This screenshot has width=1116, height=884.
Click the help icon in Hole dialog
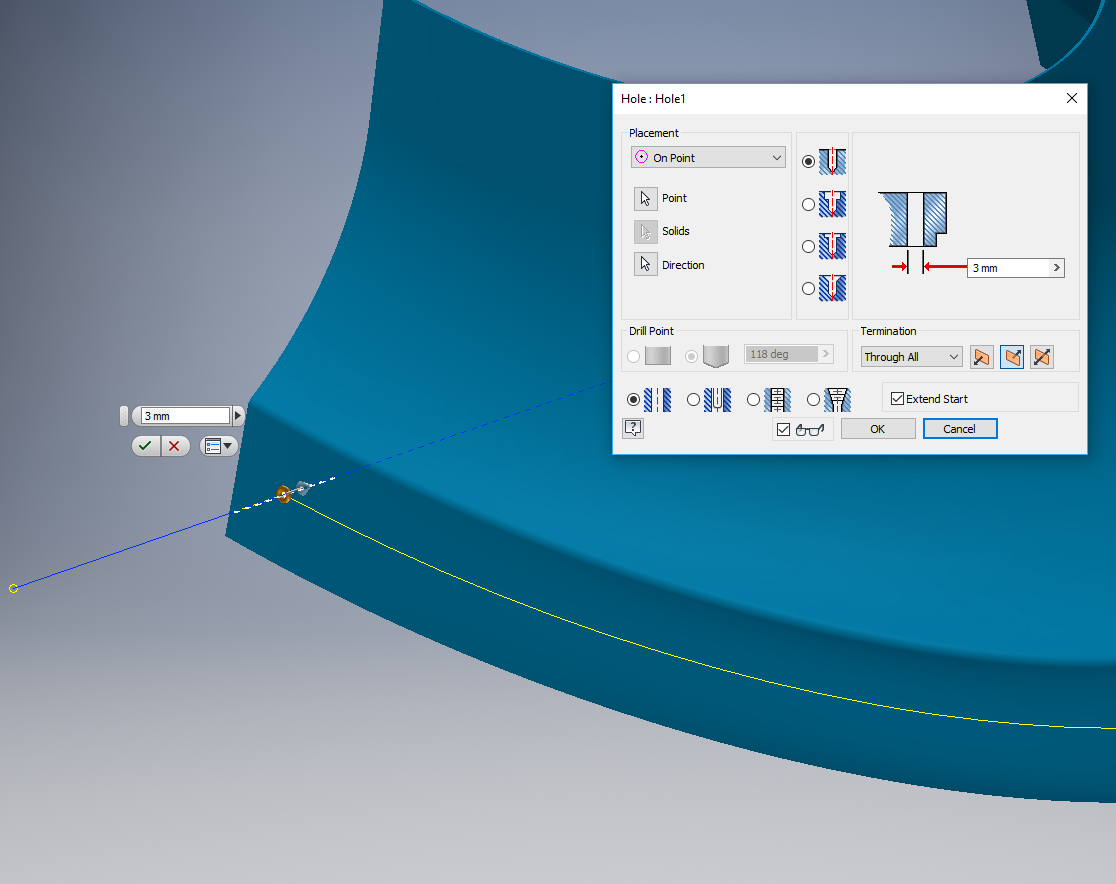pyautogui.click(x=633, y=428)
